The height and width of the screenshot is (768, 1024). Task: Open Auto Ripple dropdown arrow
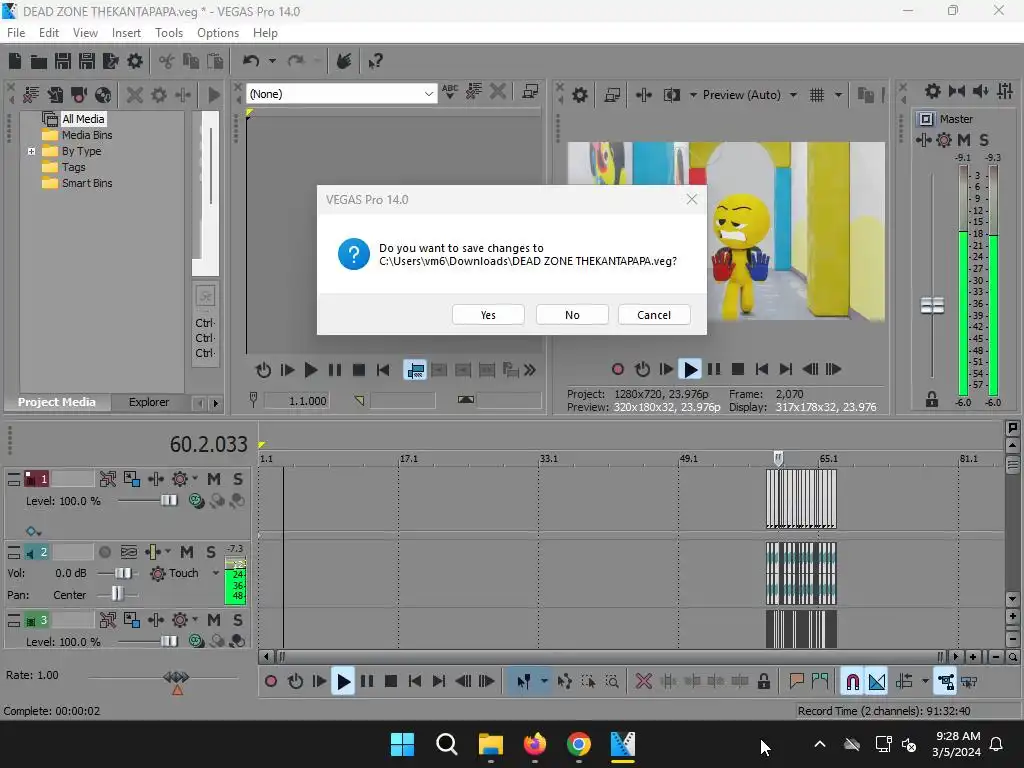(x=925, y=682)
